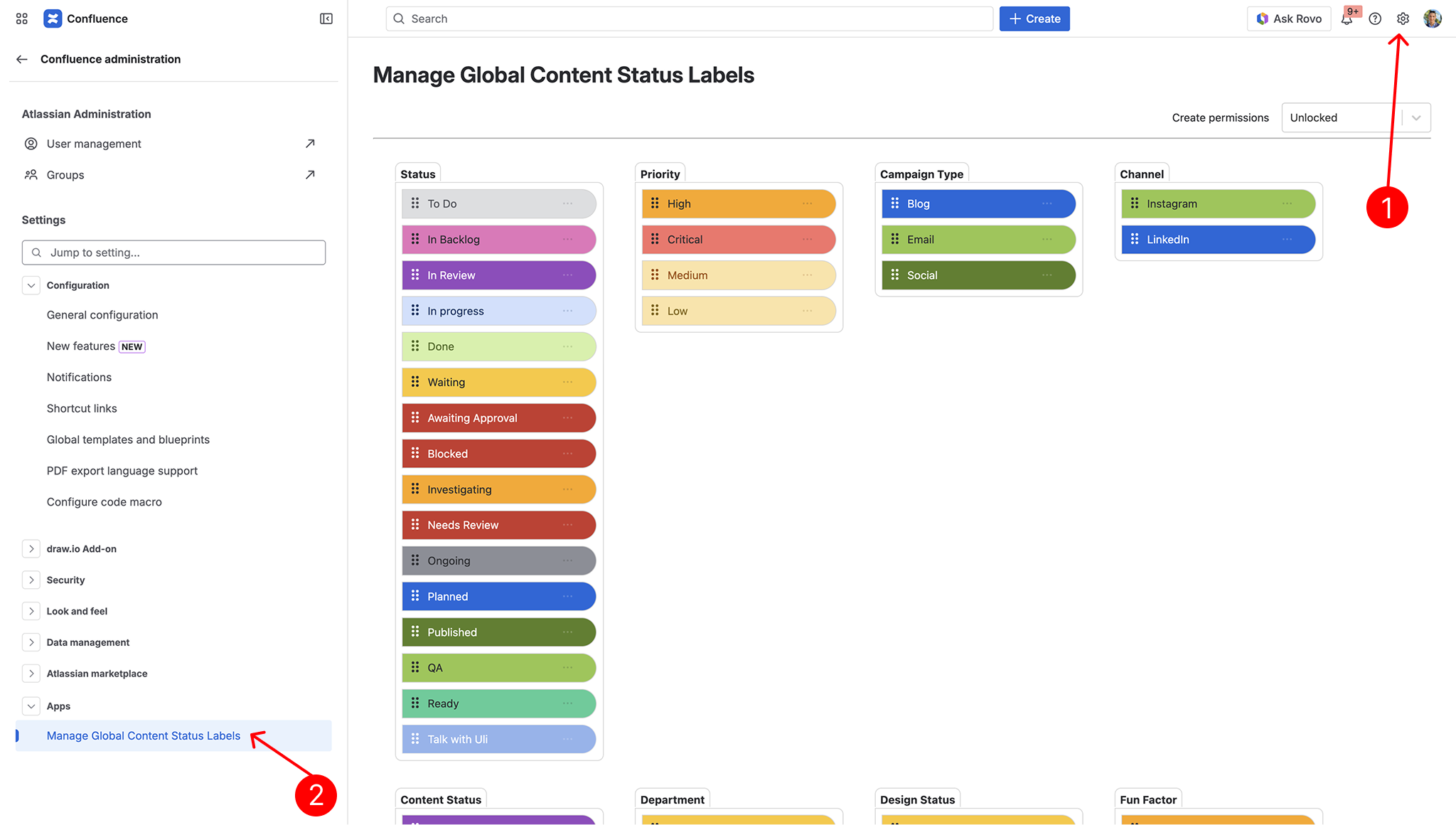Open the user profile avatar

pos(1433,19)
